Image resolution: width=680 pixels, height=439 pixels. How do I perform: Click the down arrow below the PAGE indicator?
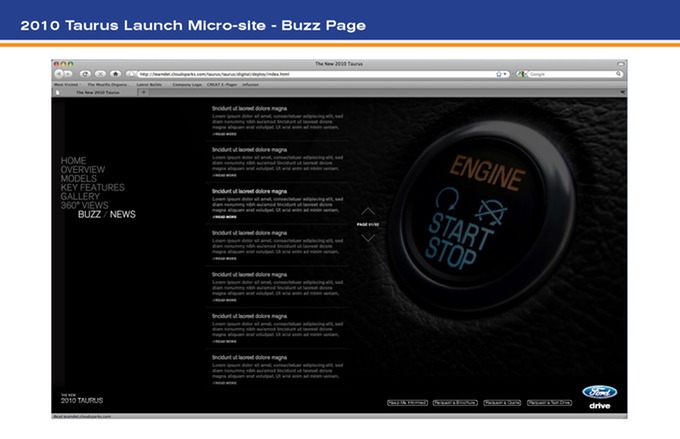pos(368,238)
